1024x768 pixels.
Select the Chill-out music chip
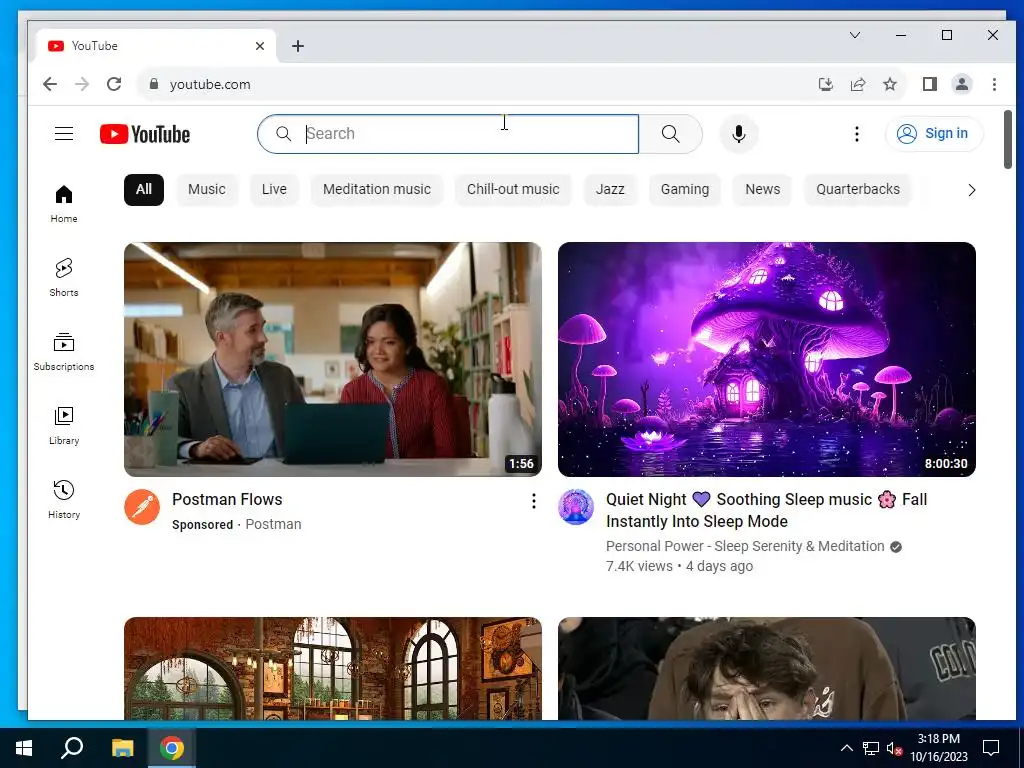[513, 190]
